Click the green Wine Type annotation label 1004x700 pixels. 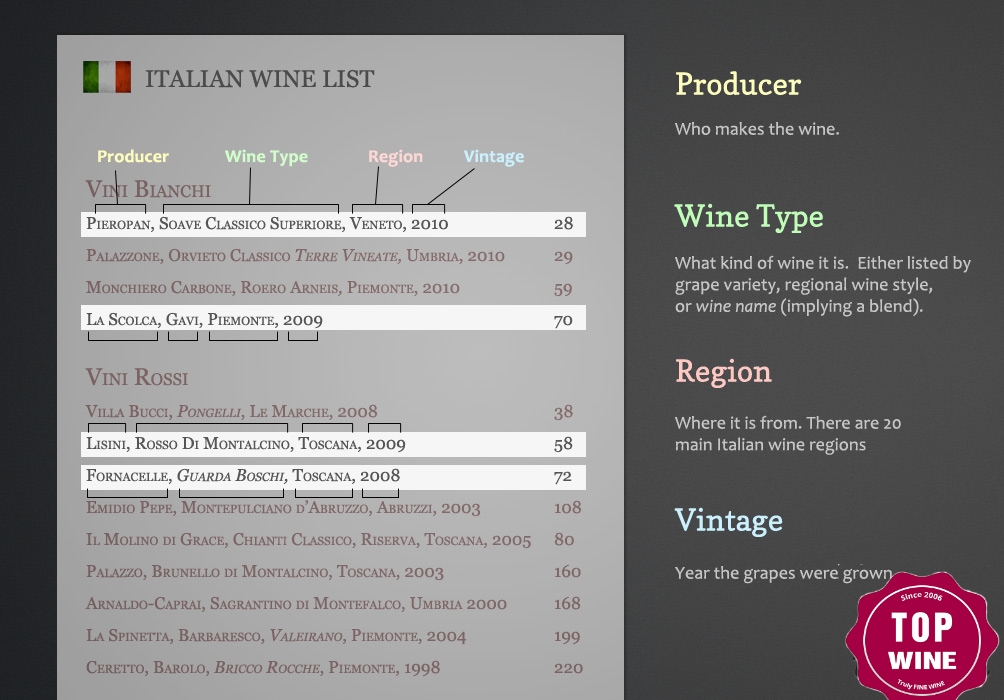pyautogui.click(x=266, y=157)
